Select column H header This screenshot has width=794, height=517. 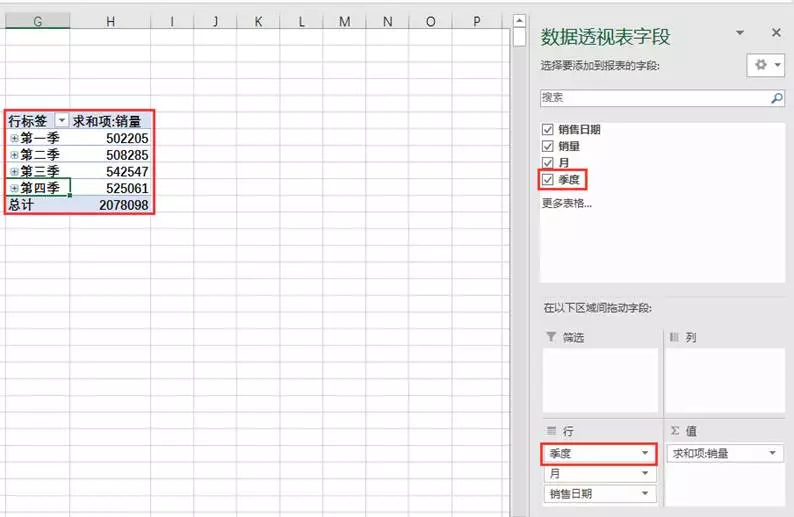click(110, 21)
